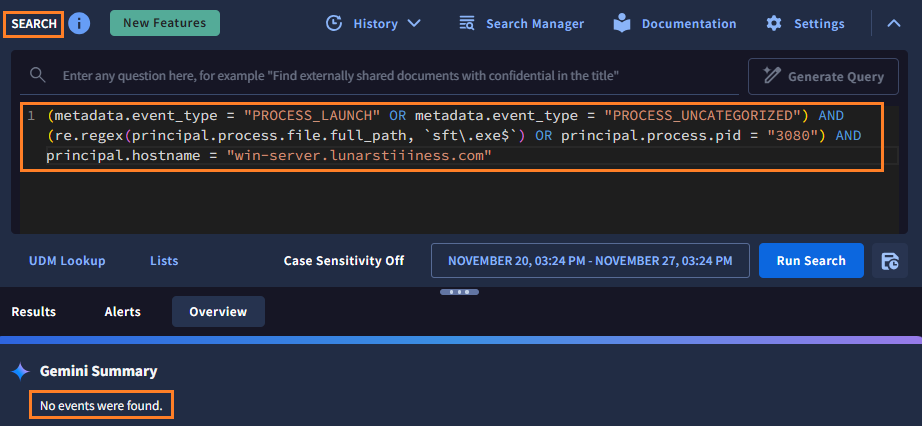Screen dimensions: 922x426
Task: Click the blue info icon beside SEARCH
Action: (x=79, y=23)
